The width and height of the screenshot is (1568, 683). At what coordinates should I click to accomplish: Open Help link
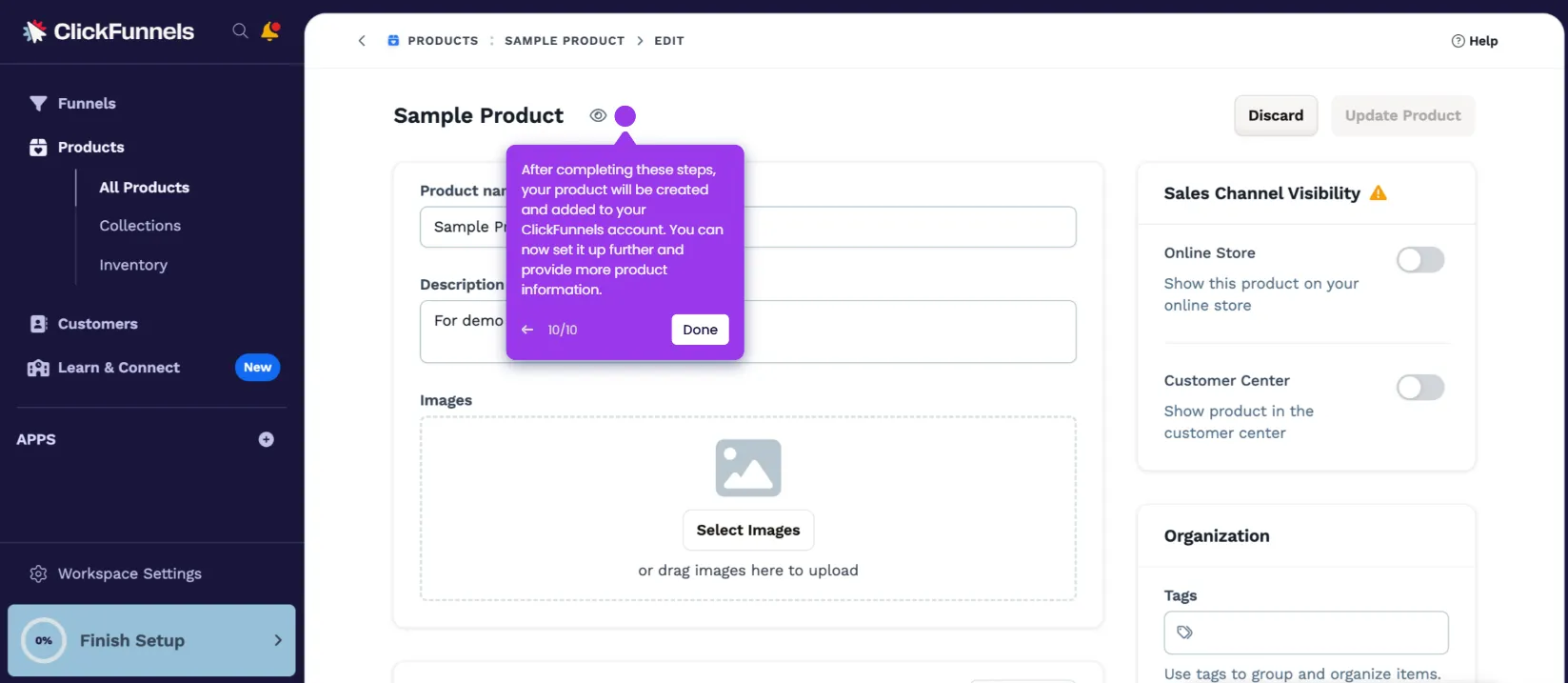(1475, 41)
